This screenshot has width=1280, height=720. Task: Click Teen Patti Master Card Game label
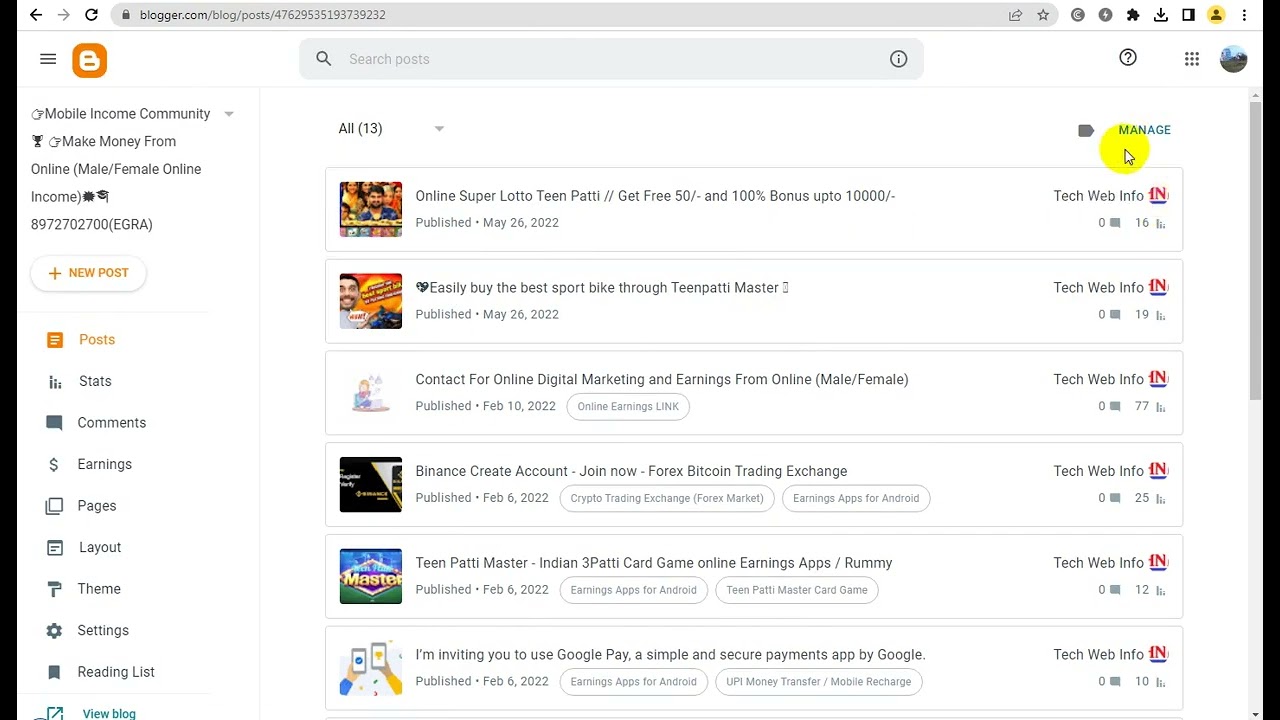[797, 590]
